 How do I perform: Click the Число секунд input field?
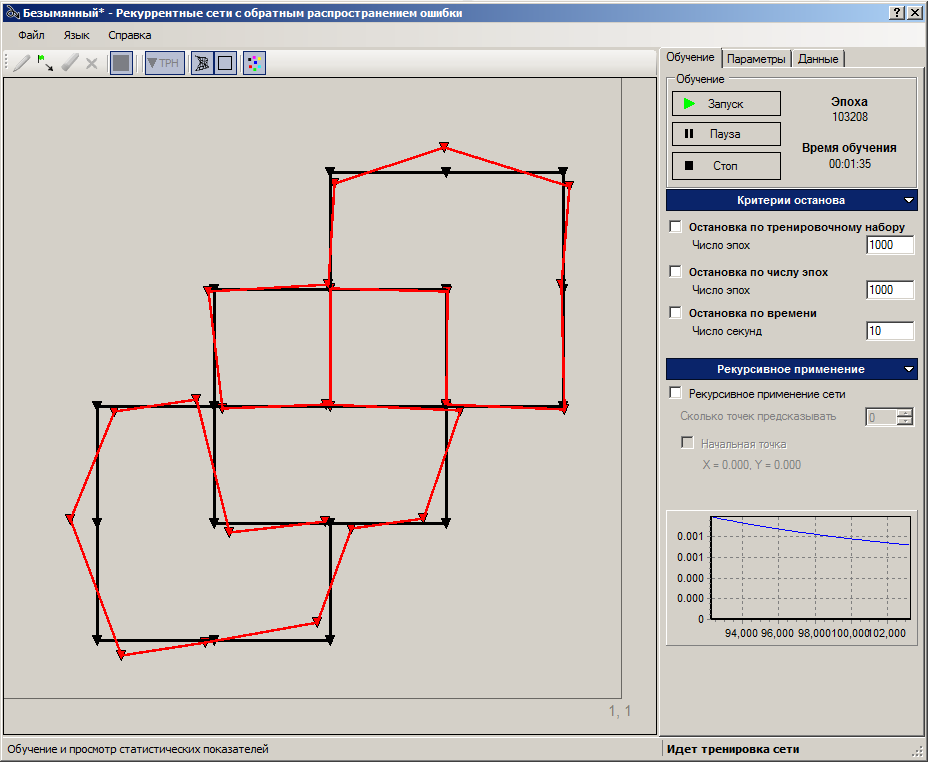point(889,331)
